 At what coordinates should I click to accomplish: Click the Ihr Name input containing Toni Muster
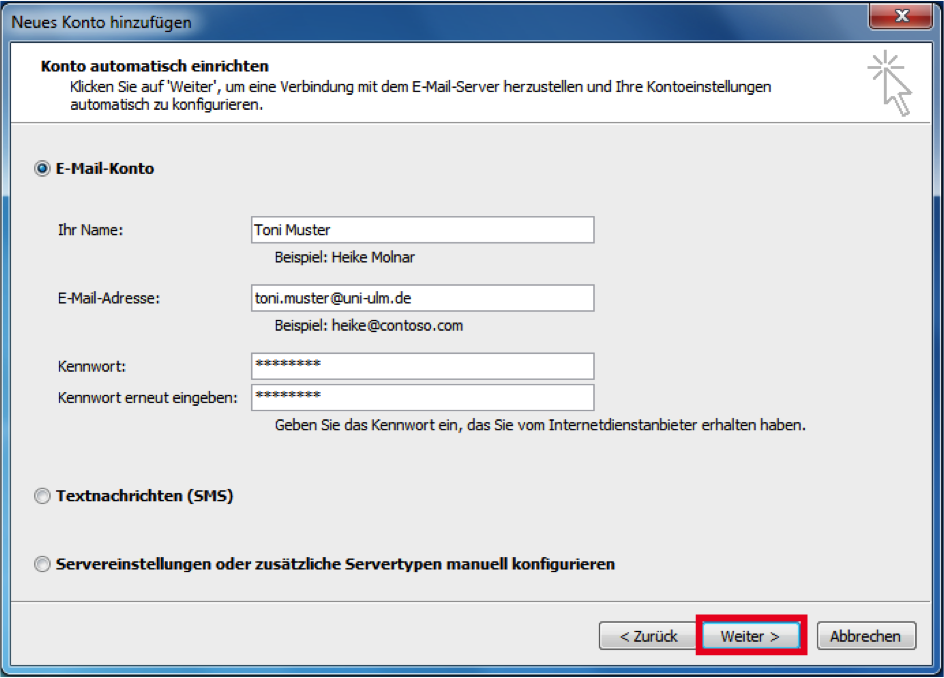pyautogui.click(x=422, y=230)
